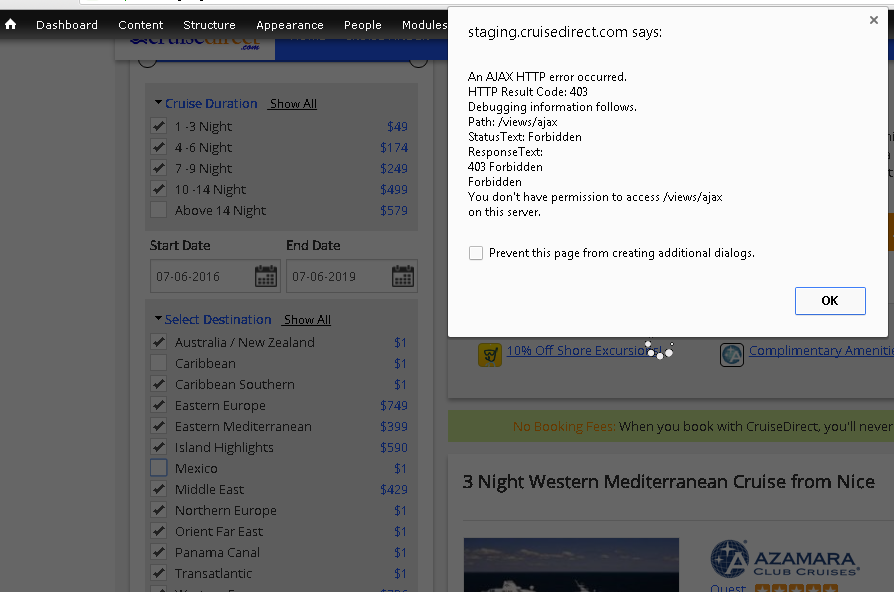
Task: Click the $749 Eastern Europe price
Action: click(394, 405)
